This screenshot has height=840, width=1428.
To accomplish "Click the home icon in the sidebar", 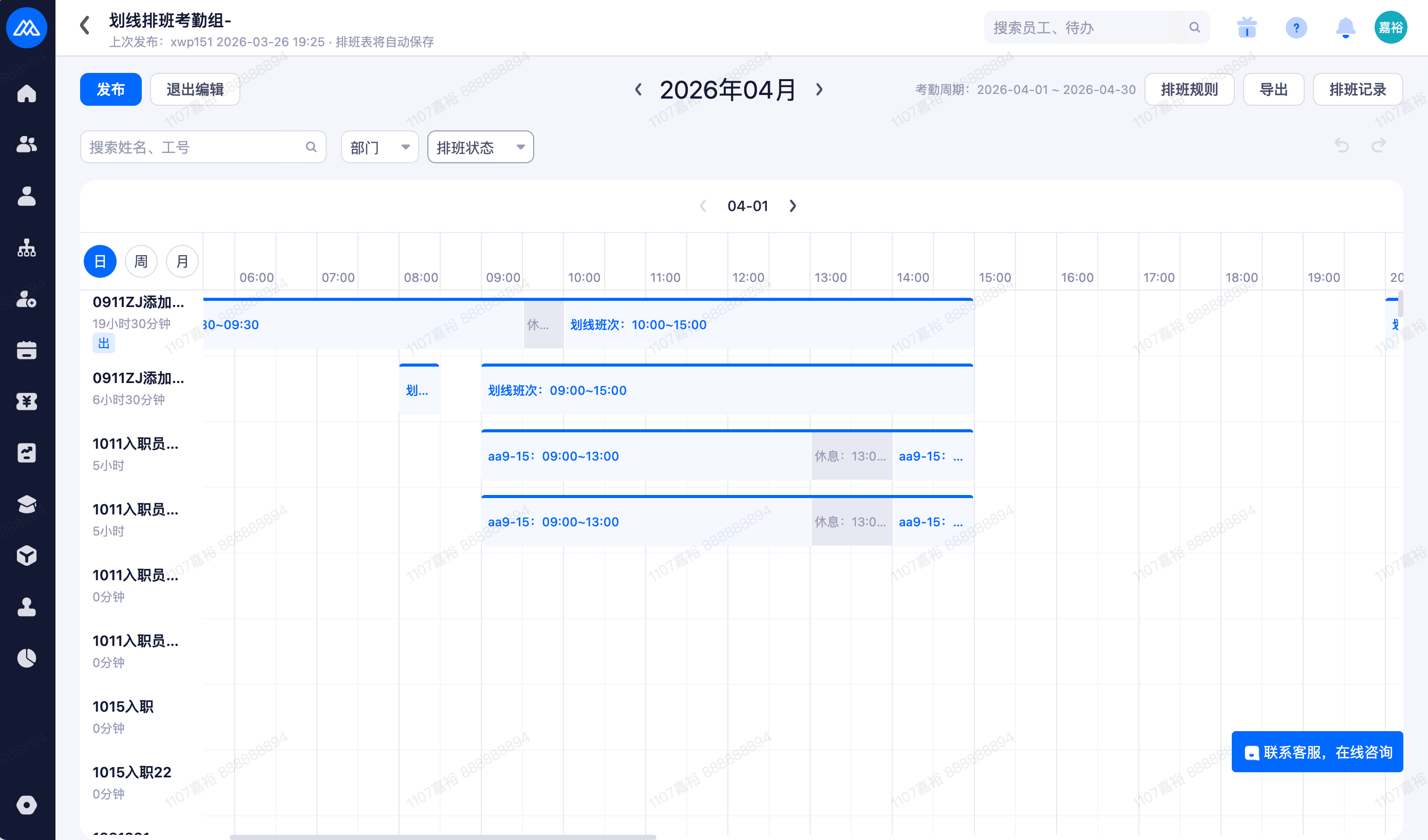I will (27, 93).
